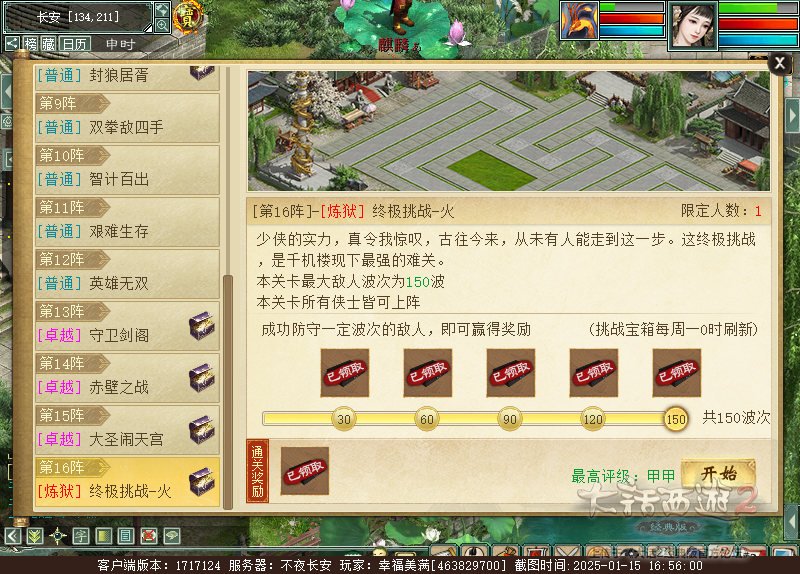Click the 字 text icon in bottom toolbar
This screenshot has height=574, width=800.
(81, 536)
